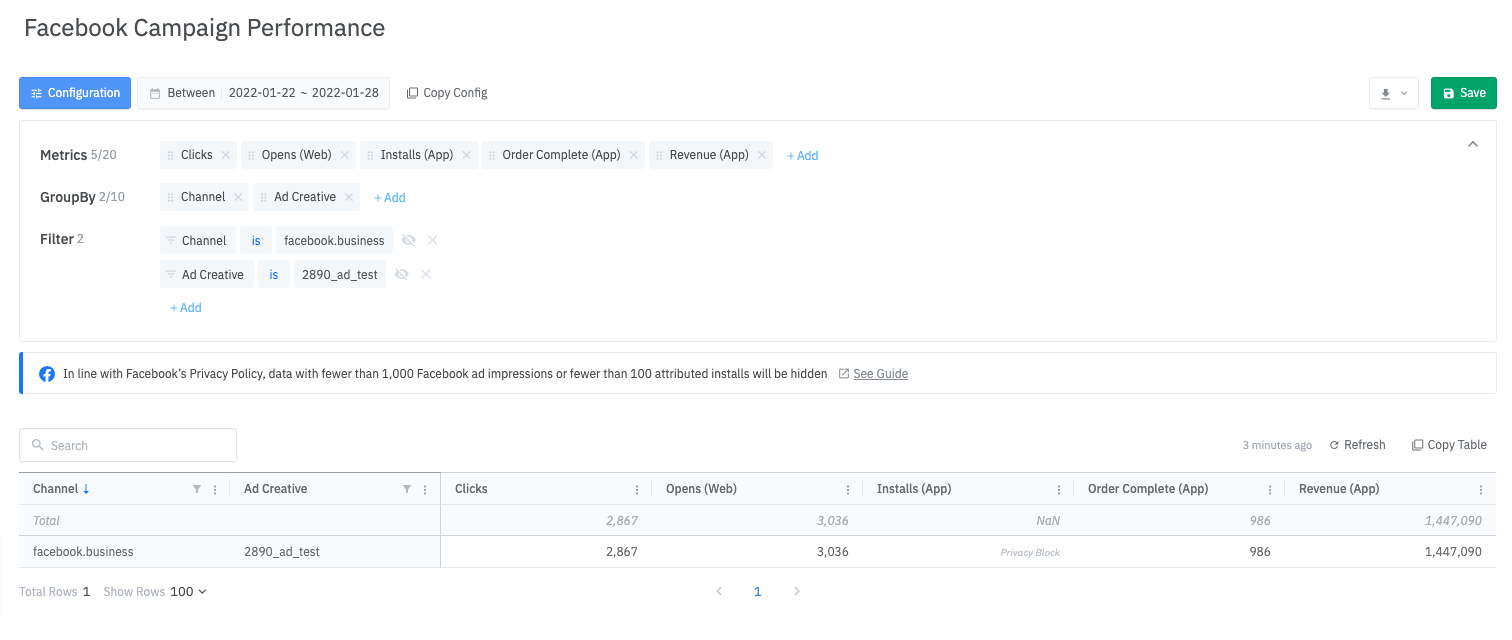The image size is (1512, 640).
Task: Hide the facebook.business channel filter
Action: tap(408, 240)
